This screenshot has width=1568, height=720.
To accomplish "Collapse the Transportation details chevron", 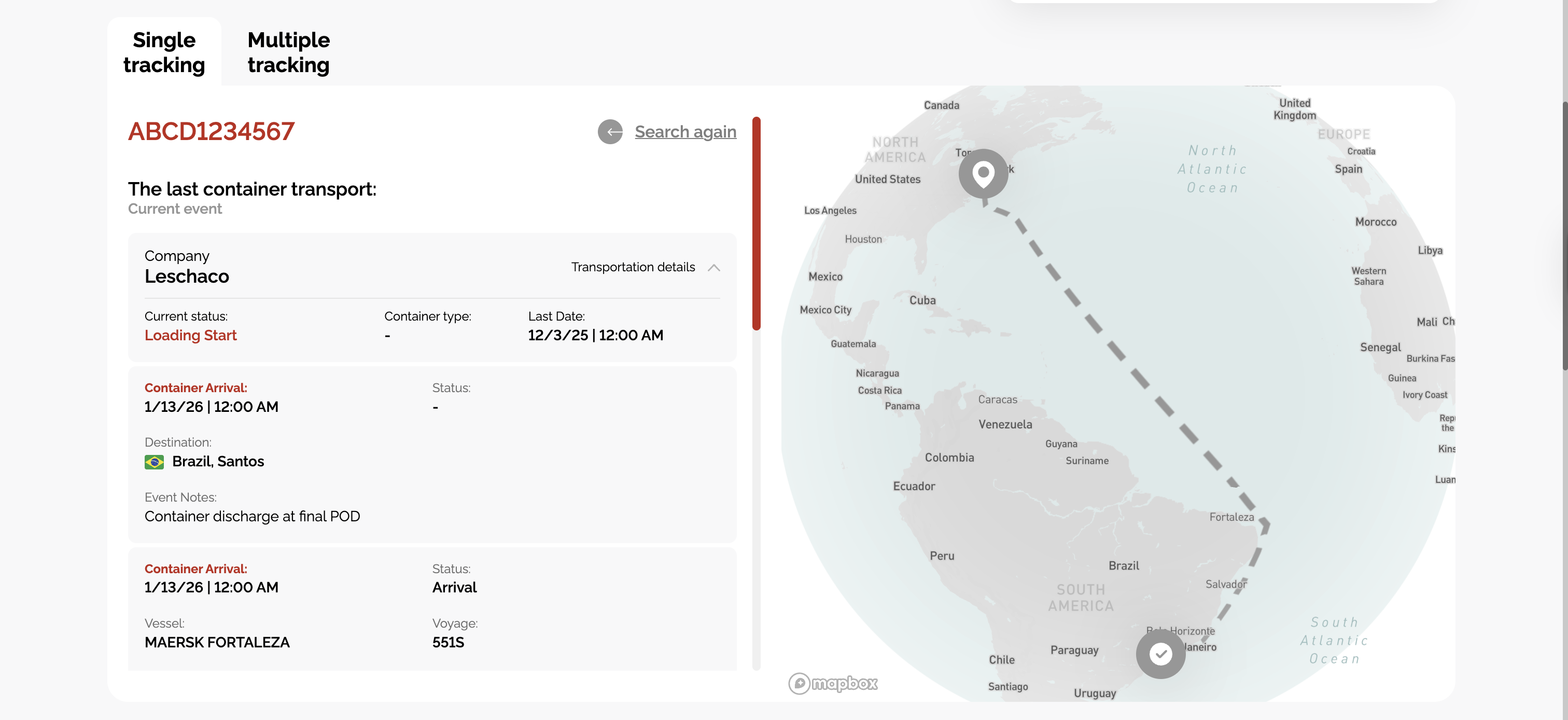I will click(x=714, y=268).
